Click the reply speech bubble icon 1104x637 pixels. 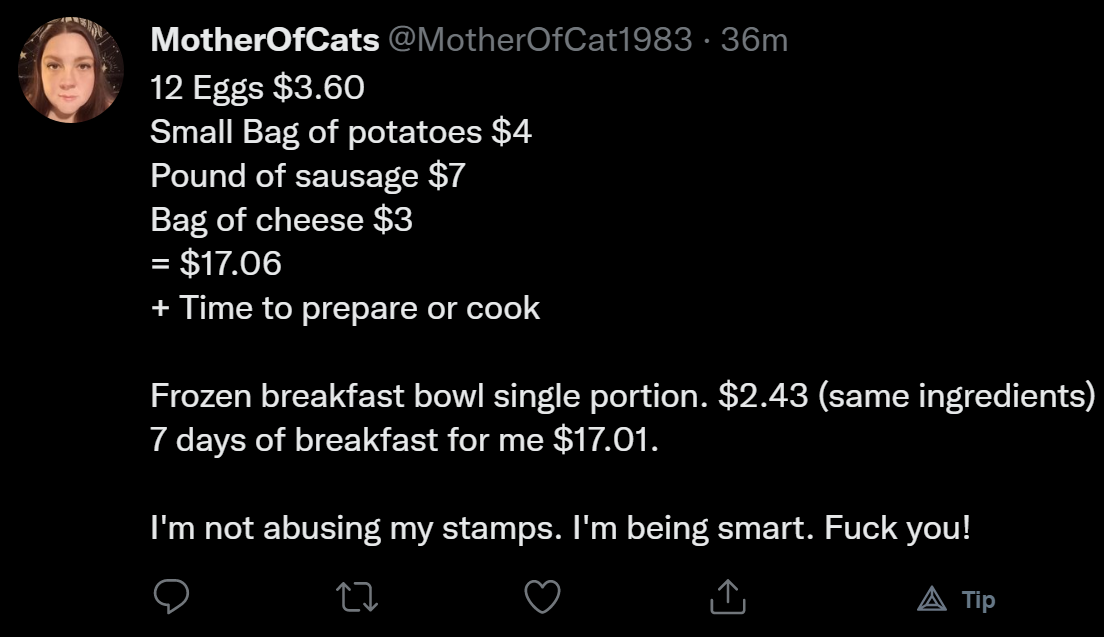(171, 597)
